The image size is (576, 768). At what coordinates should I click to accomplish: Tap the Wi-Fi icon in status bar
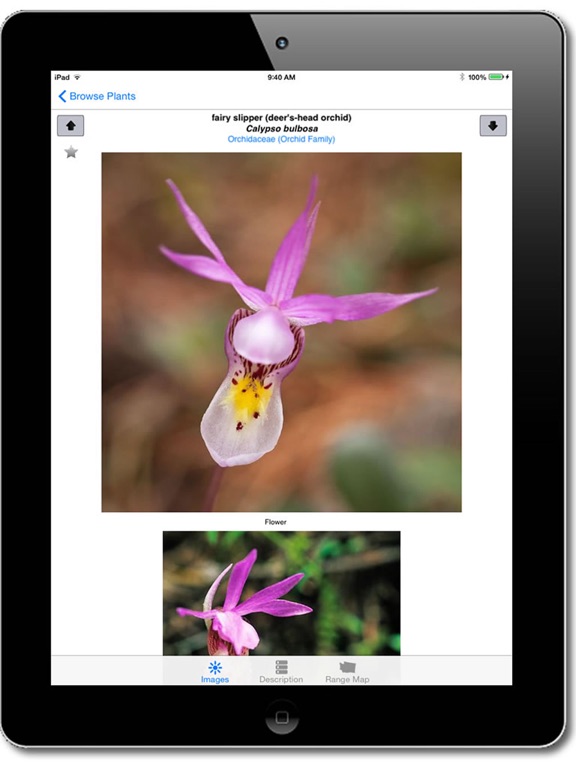coord(77,77)
